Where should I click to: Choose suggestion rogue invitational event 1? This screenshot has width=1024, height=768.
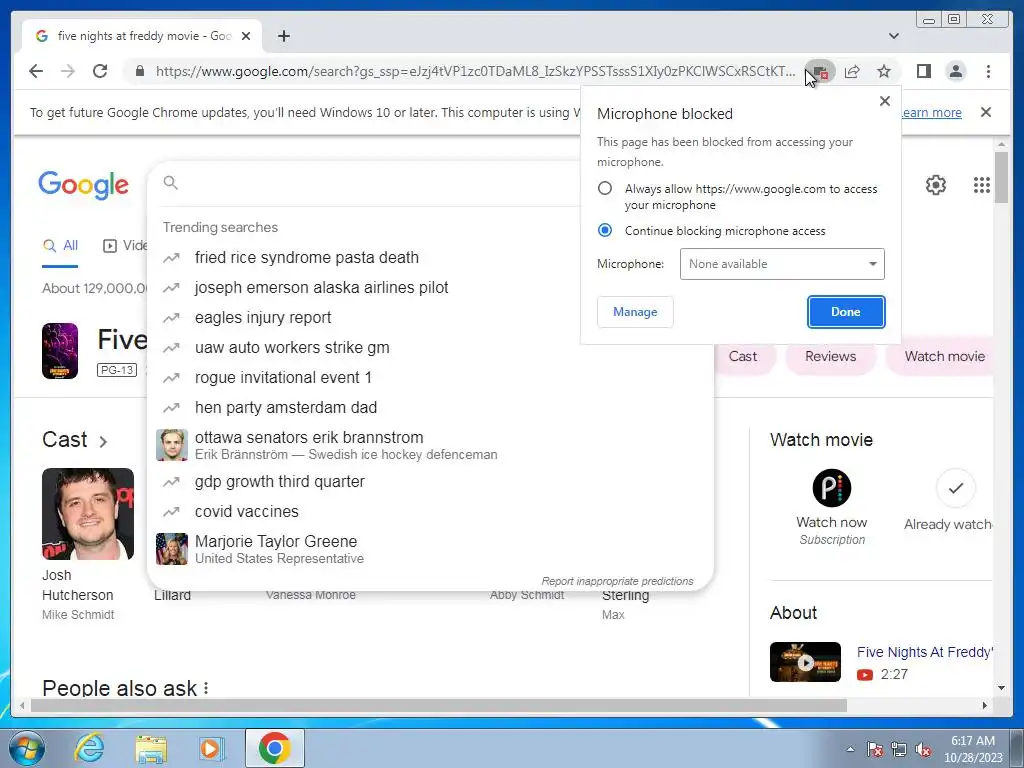430,377
